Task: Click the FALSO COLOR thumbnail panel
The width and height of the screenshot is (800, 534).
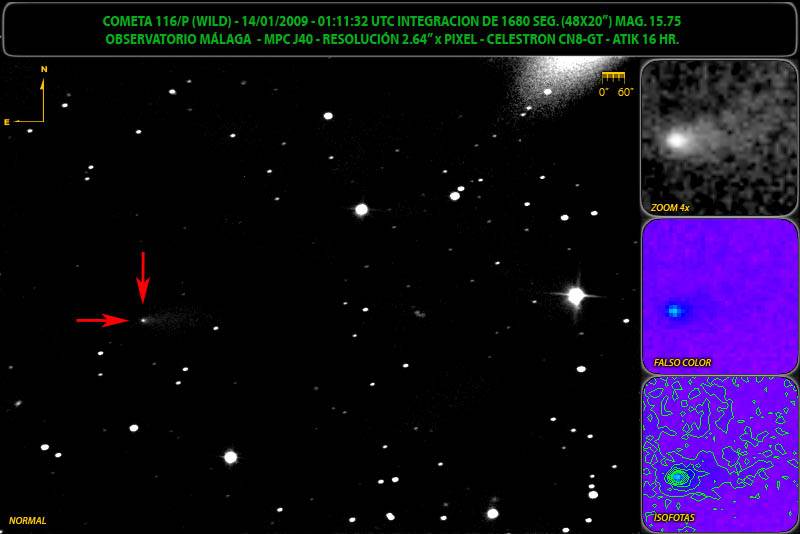Action: [x=719, y=296]
